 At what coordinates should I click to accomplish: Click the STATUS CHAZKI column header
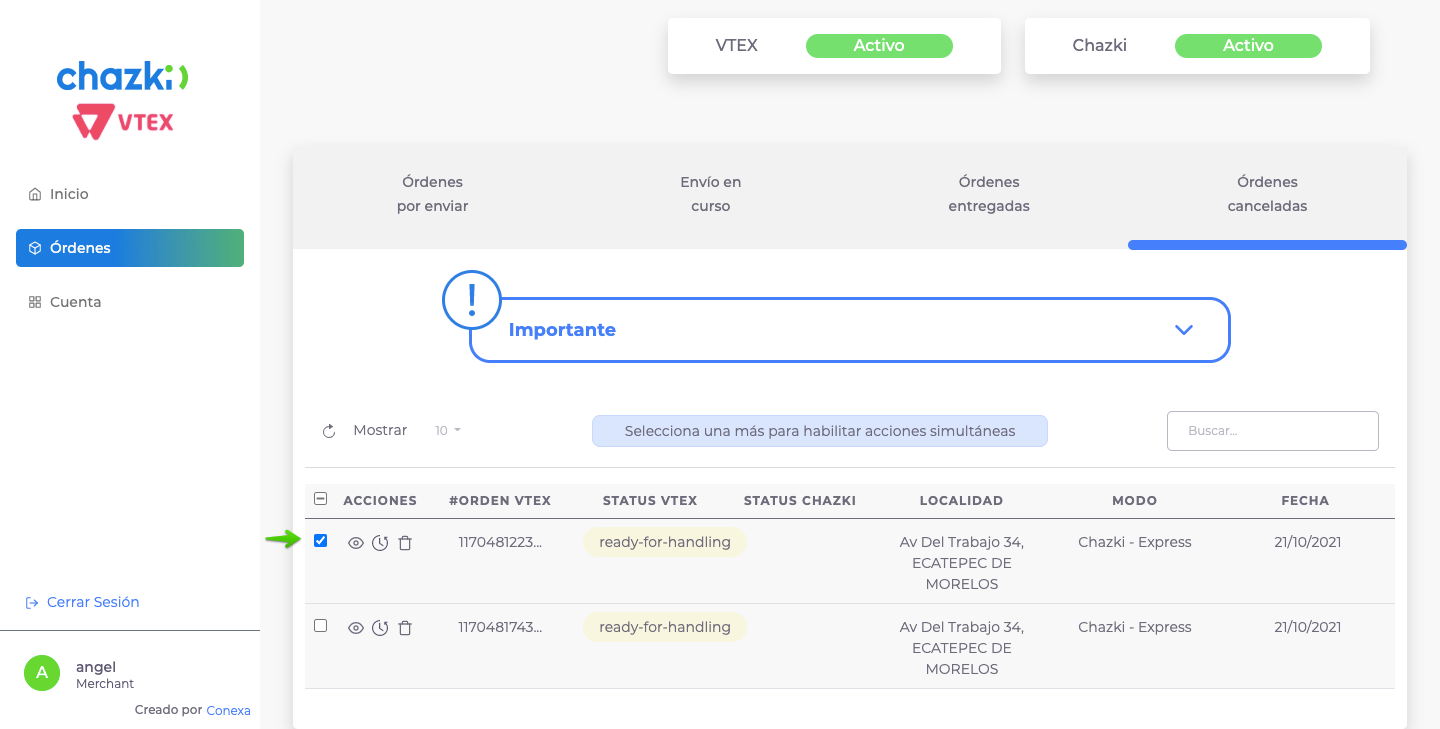coord(800,501)
